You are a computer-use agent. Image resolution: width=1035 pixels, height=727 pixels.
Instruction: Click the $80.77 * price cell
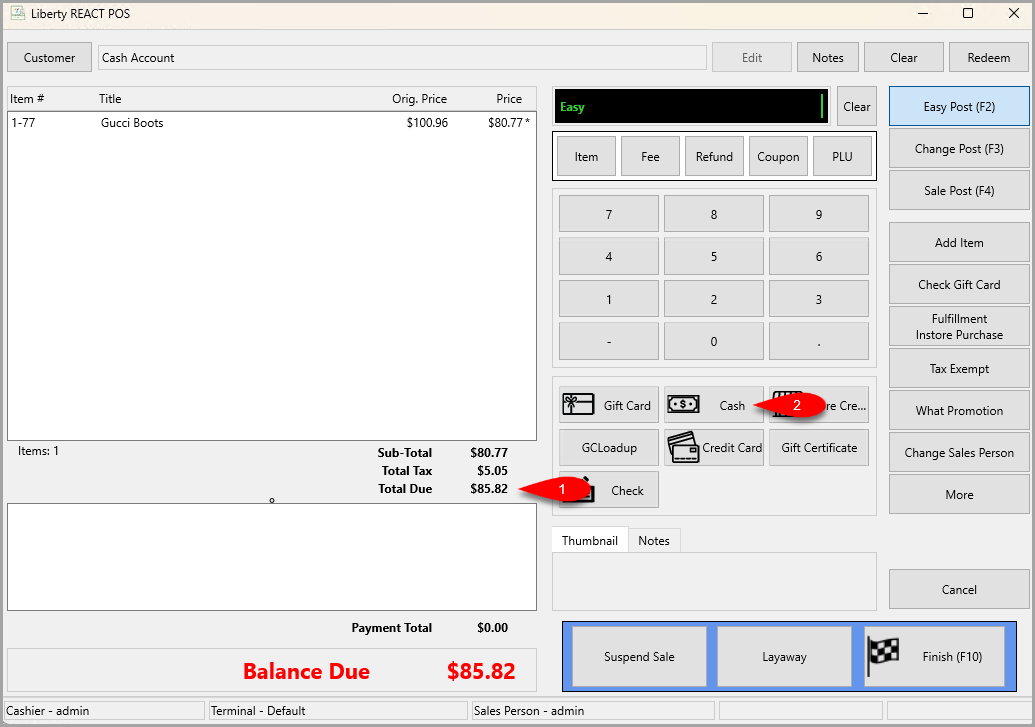pos(509,123)
